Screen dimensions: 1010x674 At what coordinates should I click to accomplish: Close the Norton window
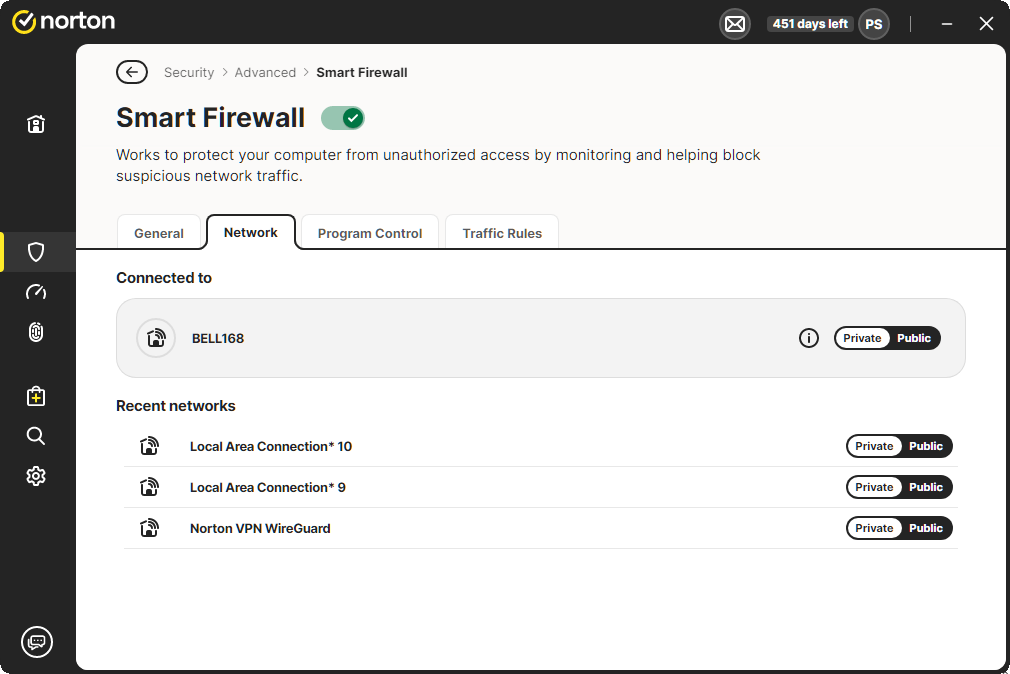pos(986,24)
